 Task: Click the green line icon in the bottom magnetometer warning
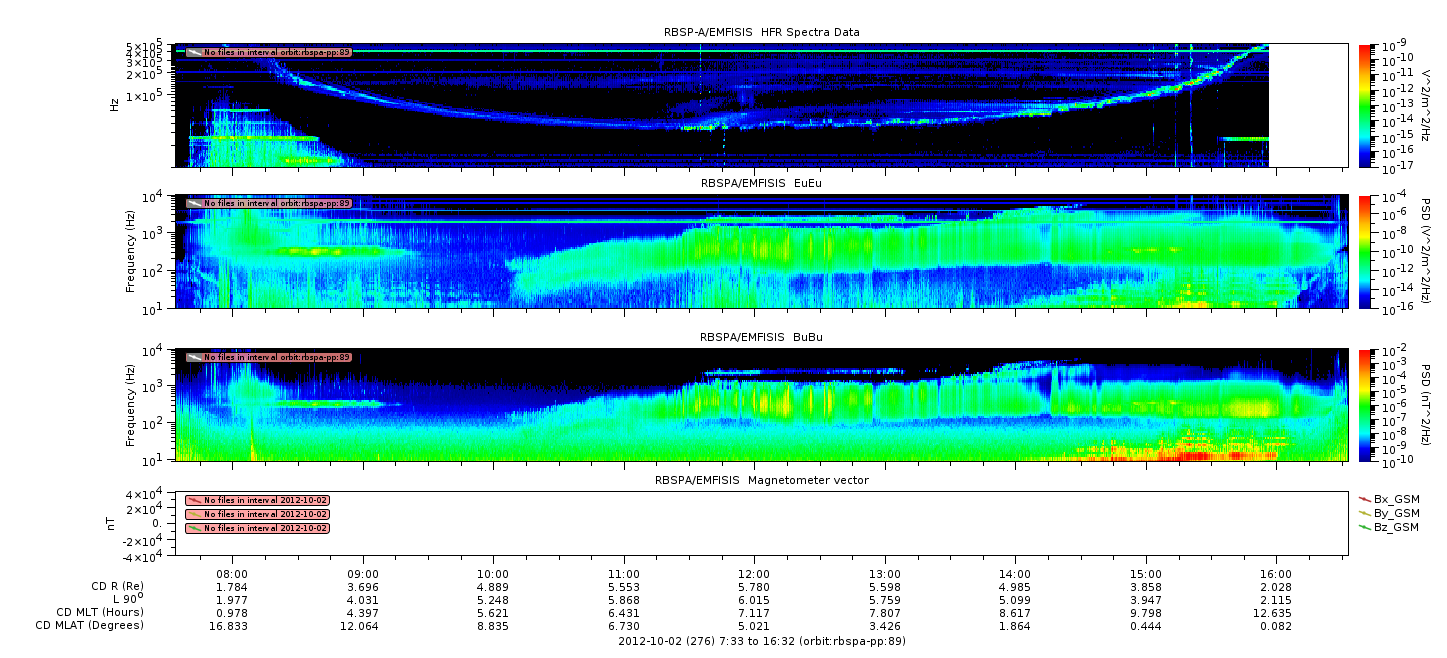coord(194,528)
